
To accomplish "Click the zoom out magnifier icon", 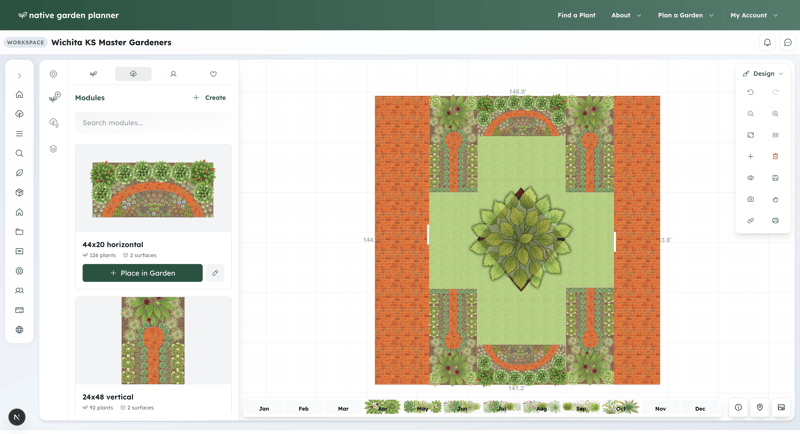I will [x=750, y=114].
